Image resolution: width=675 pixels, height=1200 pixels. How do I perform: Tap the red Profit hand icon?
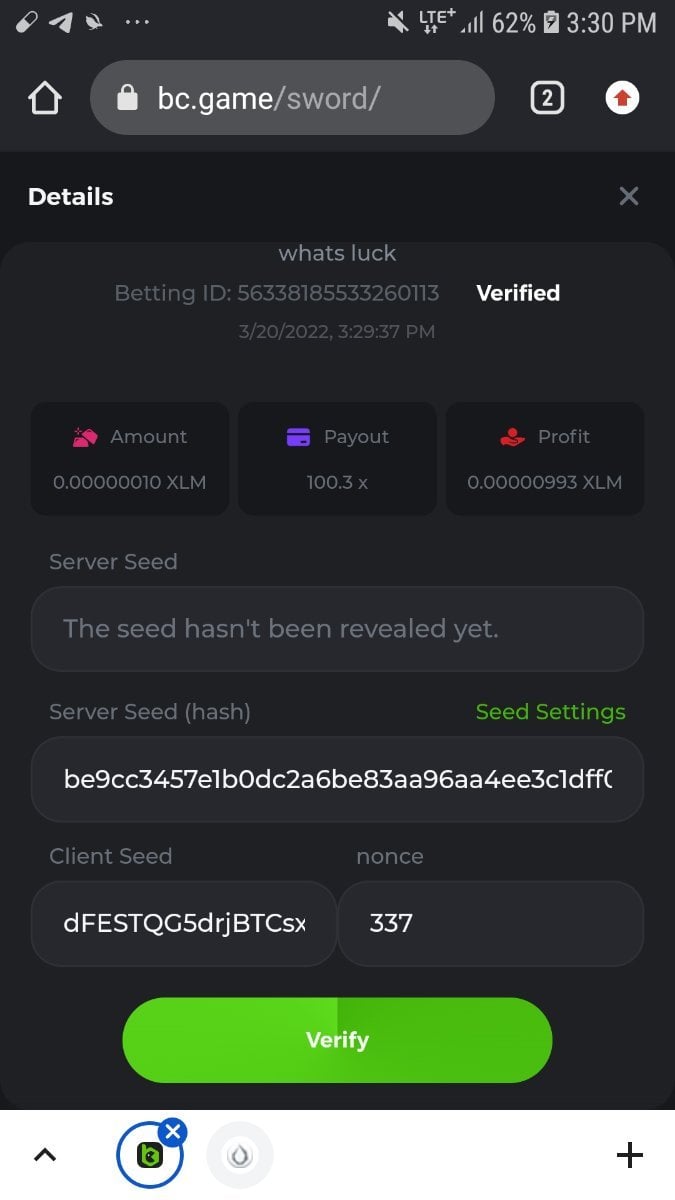(512, 437)
